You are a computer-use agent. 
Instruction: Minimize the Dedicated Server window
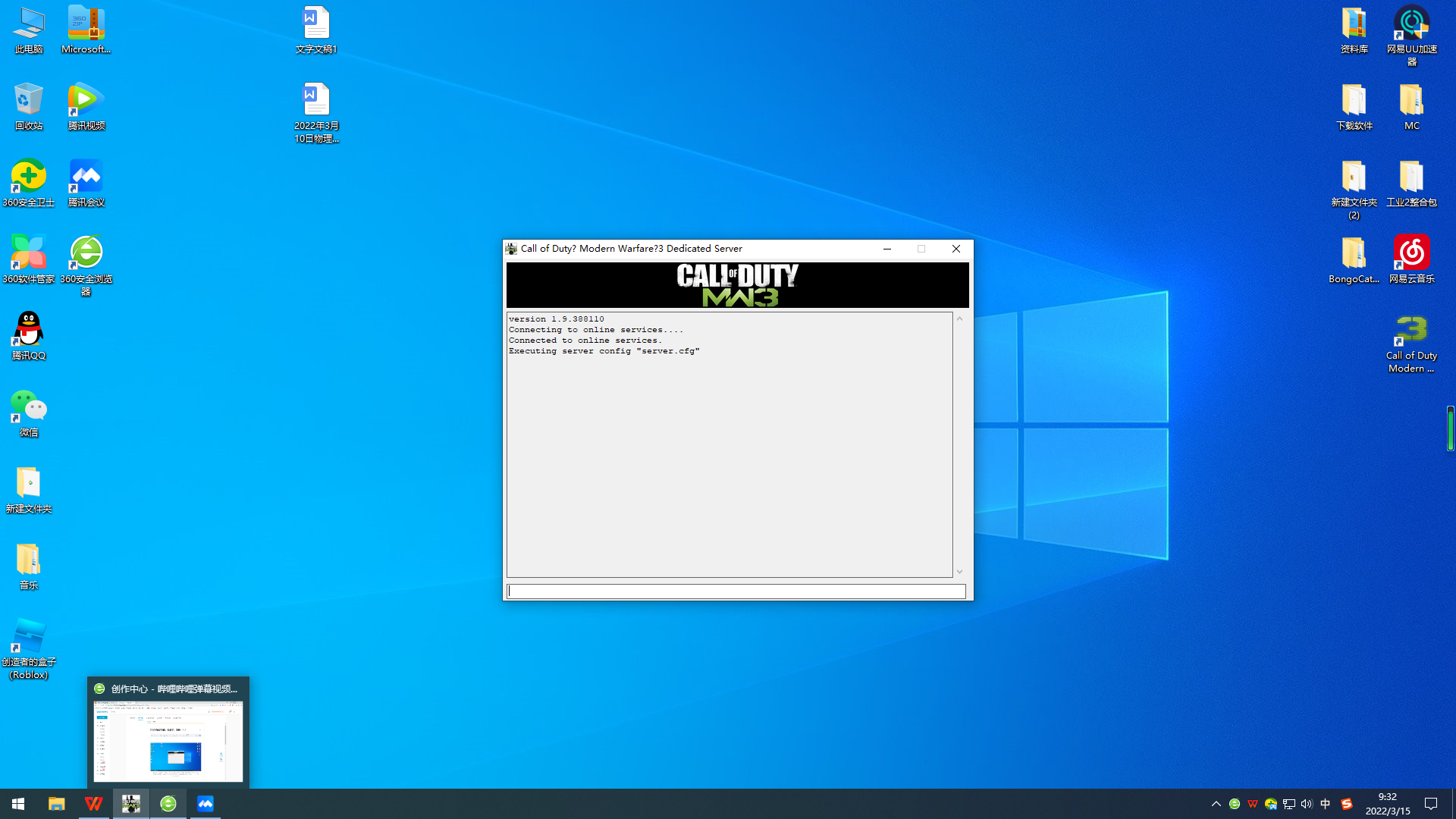tap(886, 249)
